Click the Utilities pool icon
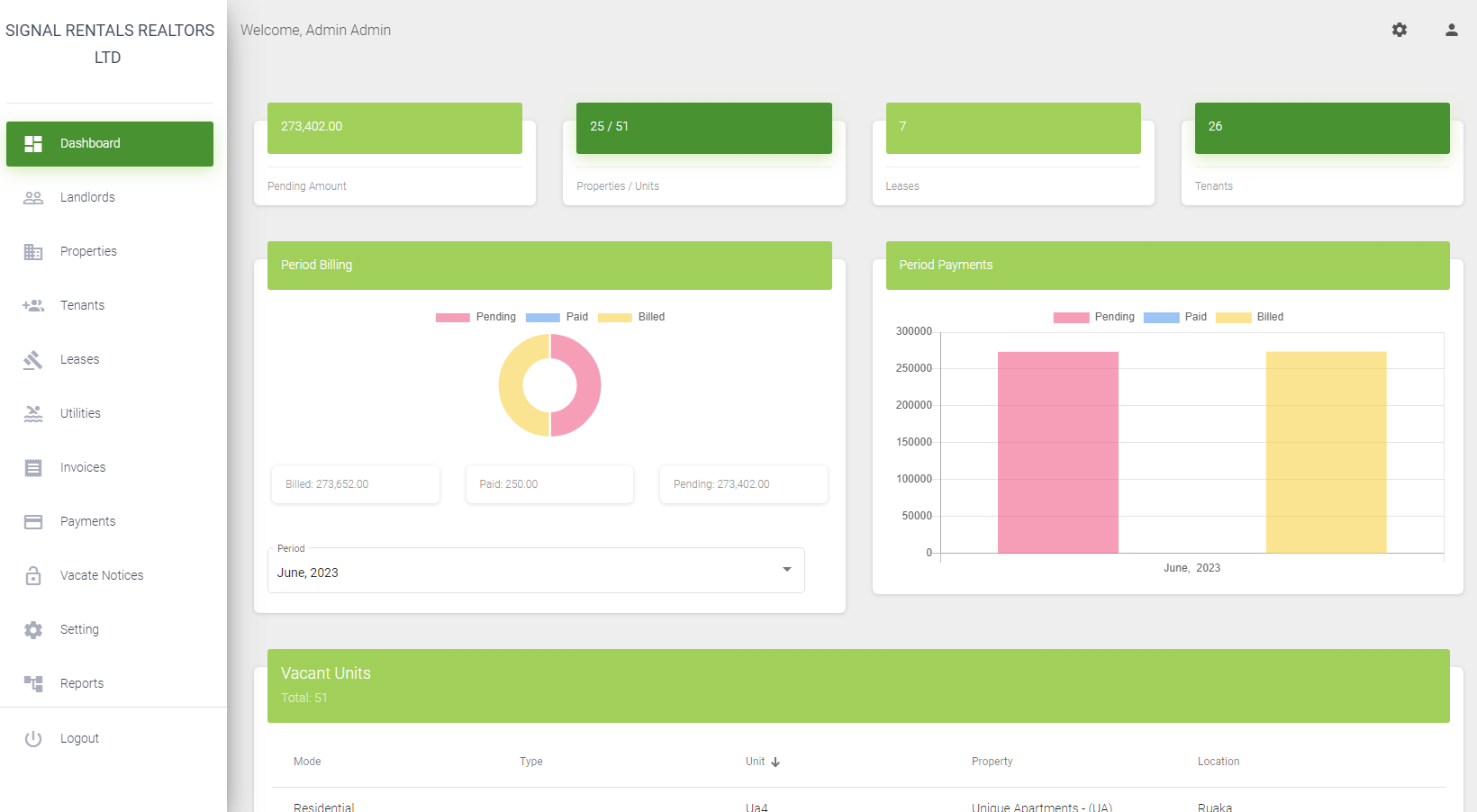This screenshot has height=812, width=1477. [x=33, y=414]
